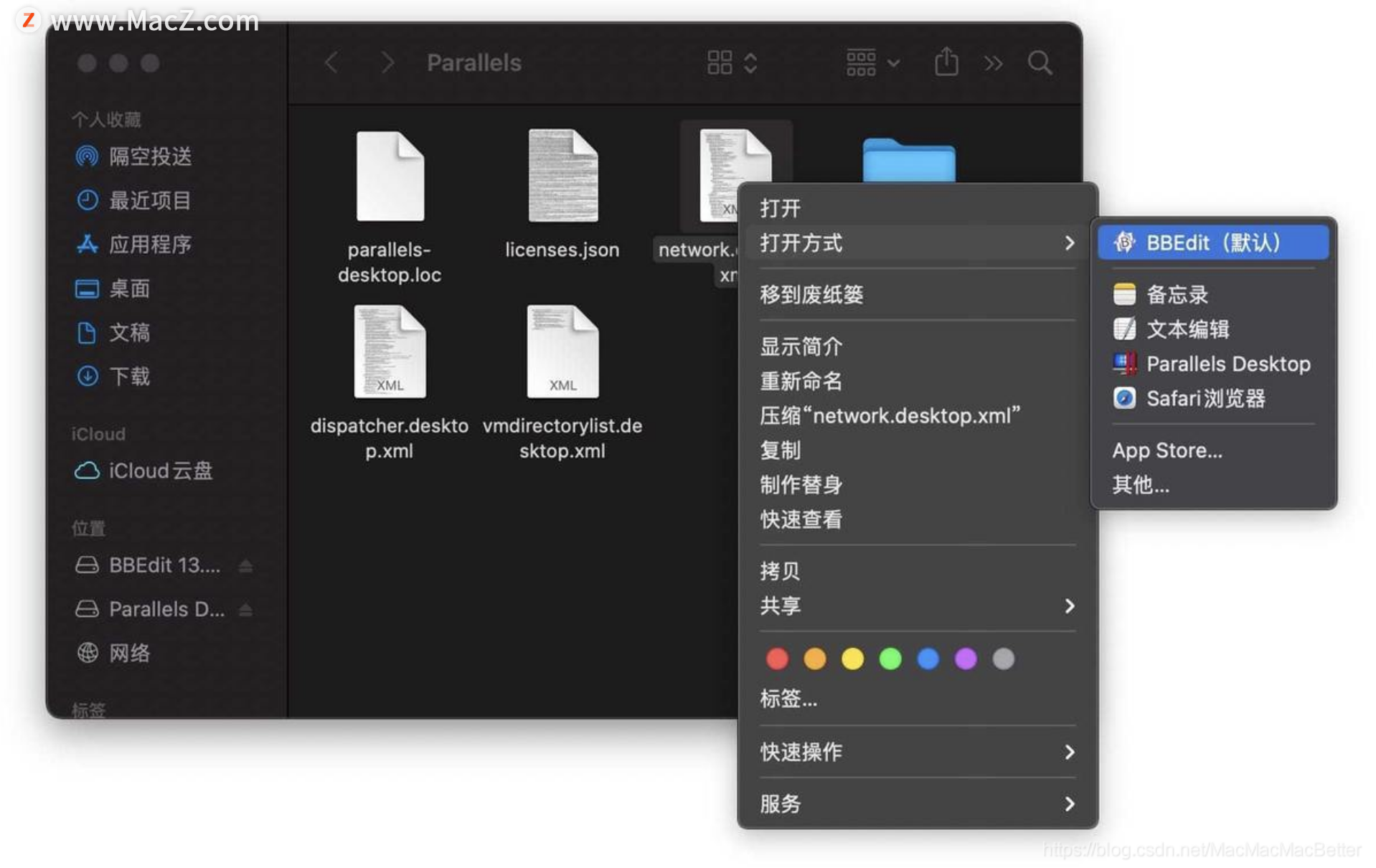Eject the Parallels D... volume
Viewport: 1376px width, 868px height.
[x=245, y=610]
